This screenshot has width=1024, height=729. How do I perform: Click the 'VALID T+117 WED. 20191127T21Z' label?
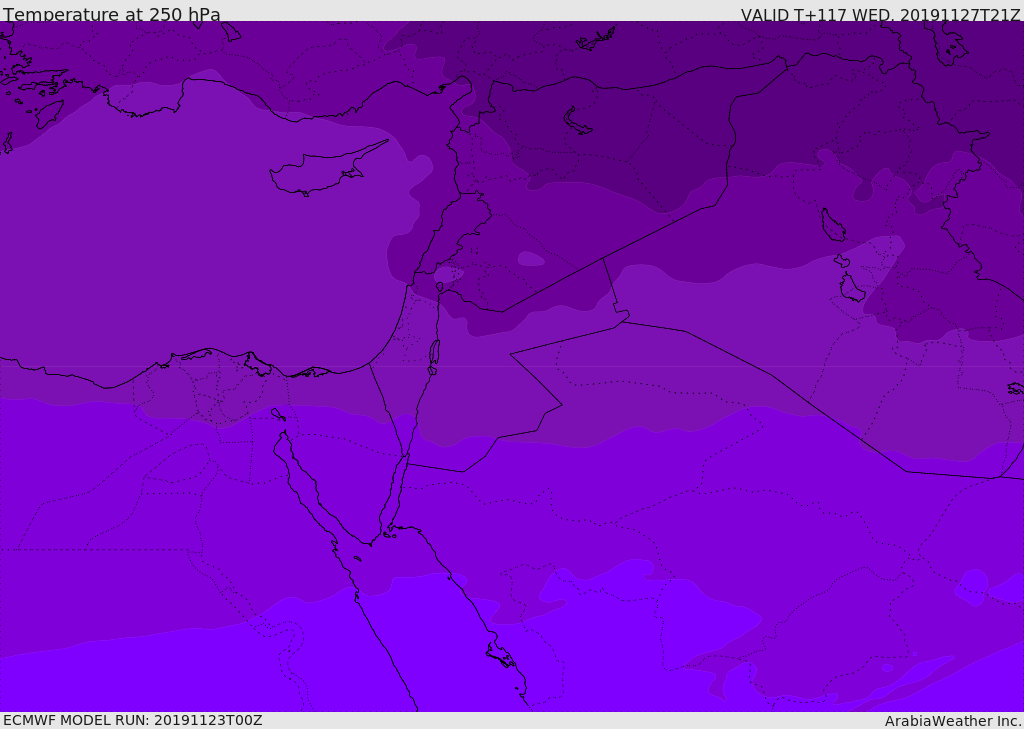880,15
